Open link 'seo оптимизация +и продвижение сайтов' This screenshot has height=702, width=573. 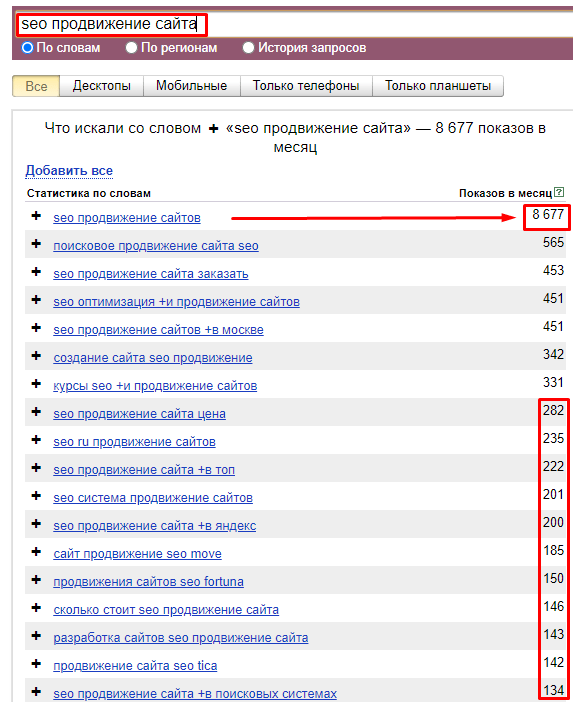(x=176, y=302)
